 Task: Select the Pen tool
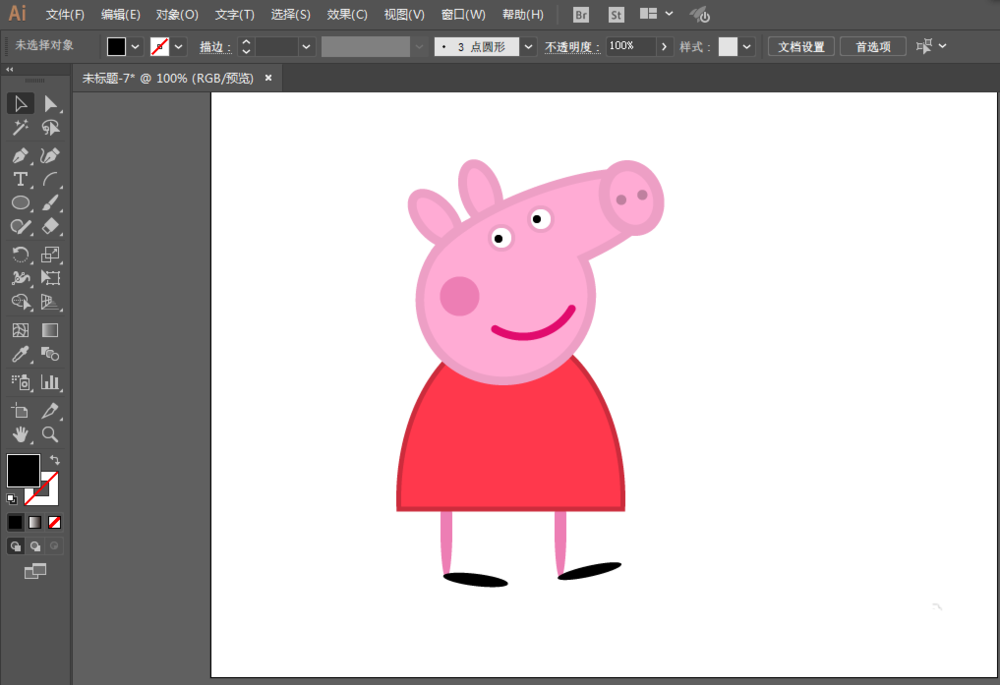coord(20,156)
